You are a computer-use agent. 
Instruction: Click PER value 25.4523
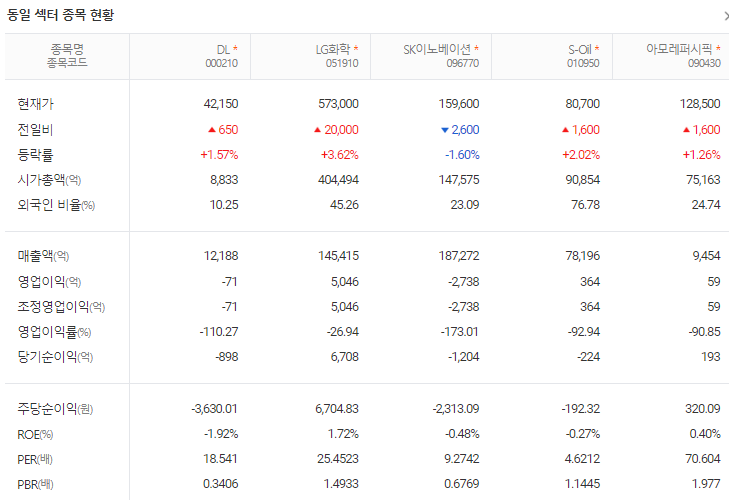coord(338,460)
